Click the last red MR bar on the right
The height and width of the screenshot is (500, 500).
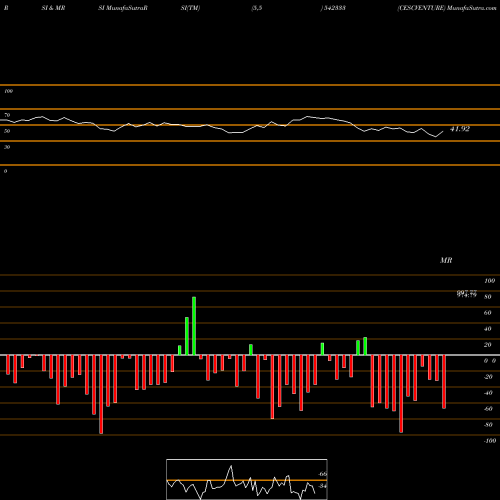444,382
